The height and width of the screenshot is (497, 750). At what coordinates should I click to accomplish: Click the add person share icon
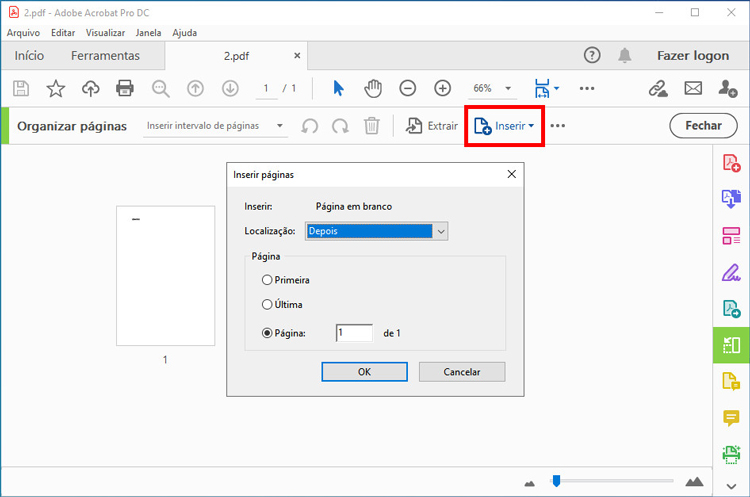[x=728, y=88]
